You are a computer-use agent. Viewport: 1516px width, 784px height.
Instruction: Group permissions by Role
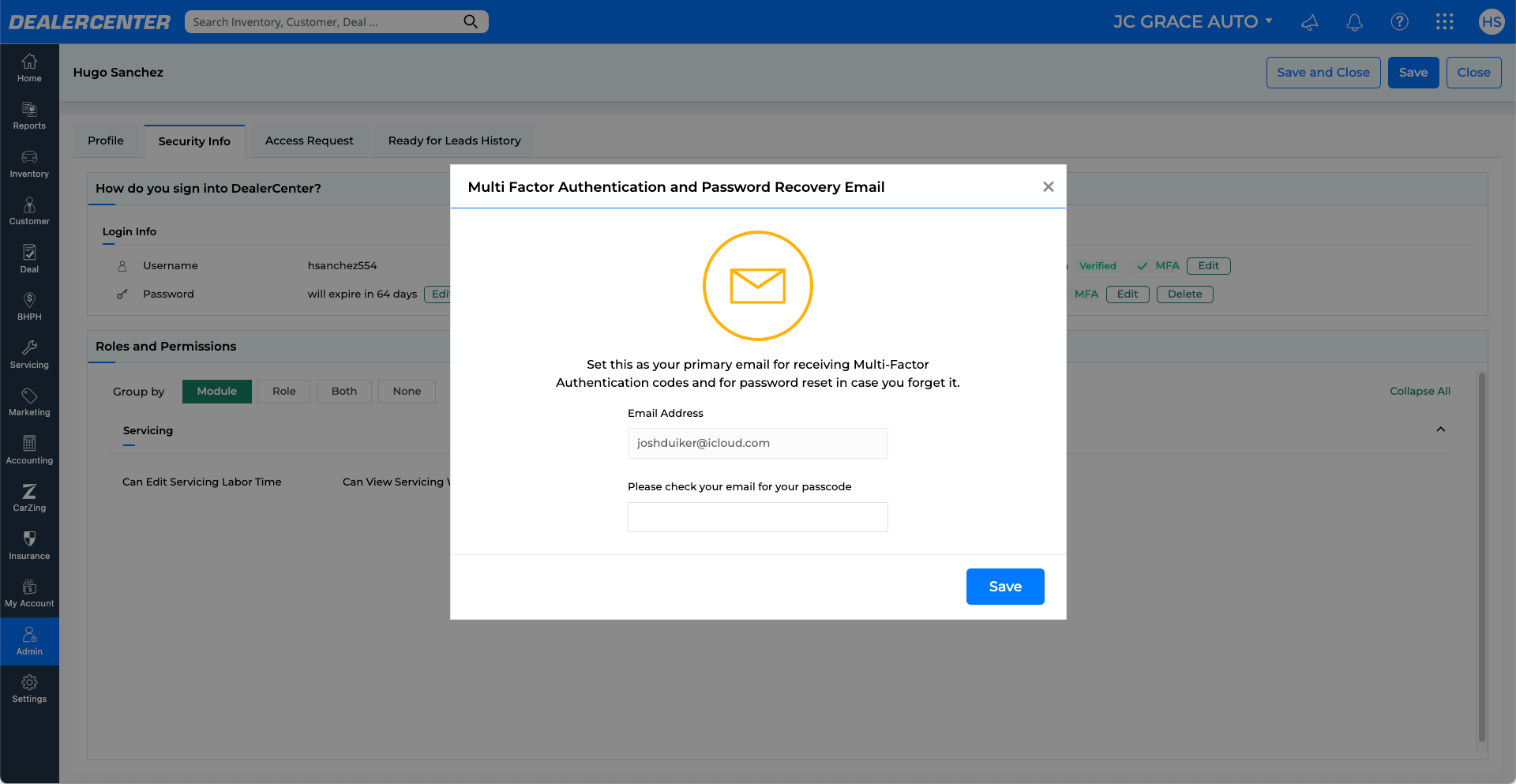pyautogui.click(x=284, y=392)
